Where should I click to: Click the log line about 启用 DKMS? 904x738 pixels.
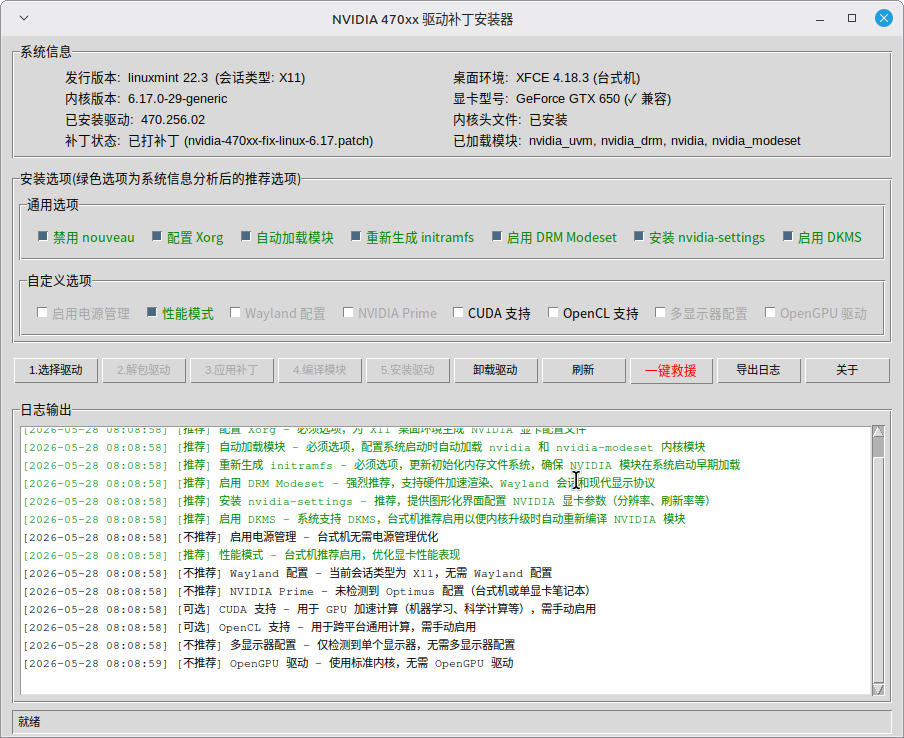[x=354, y=519]
